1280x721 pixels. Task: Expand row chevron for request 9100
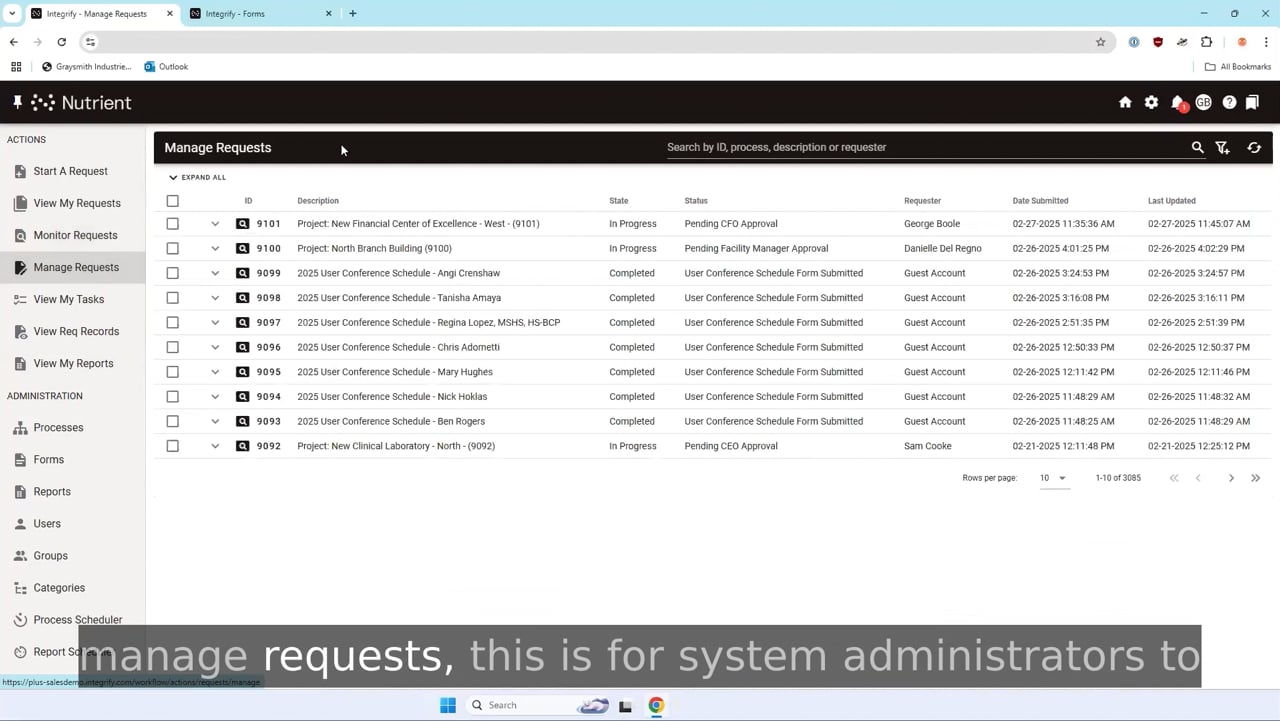tap(215, 248)
